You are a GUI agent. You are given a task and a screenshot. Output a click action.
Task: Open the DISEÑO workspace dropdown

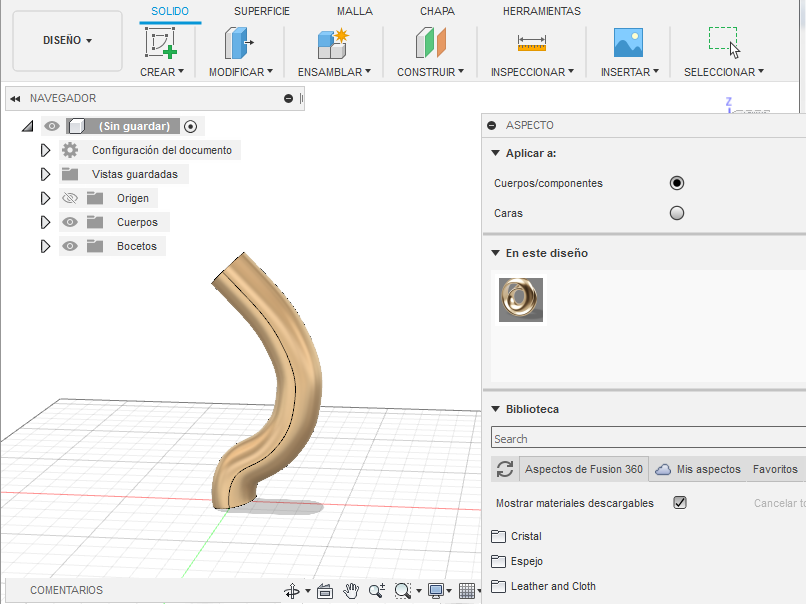point(67,41)
